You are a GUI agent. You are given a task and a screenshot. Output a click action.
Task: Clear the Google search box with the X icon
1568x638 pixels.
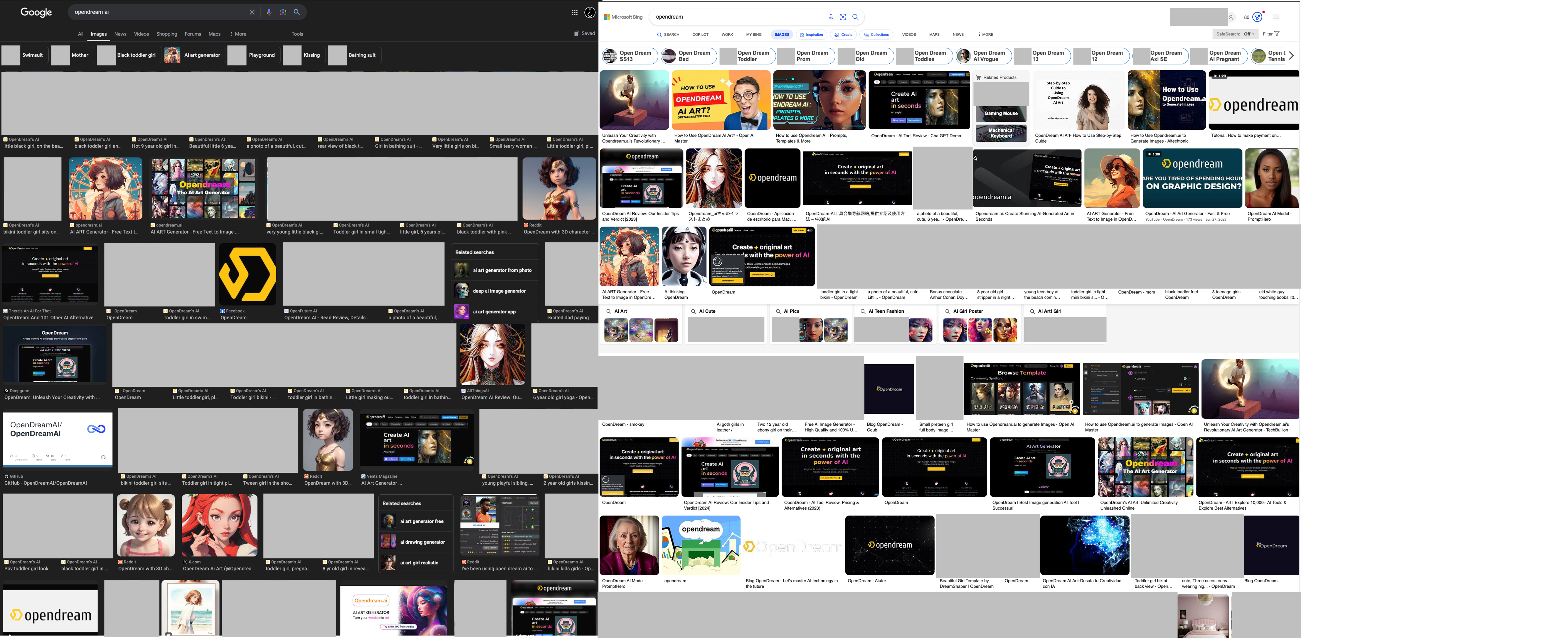(x=252, y=12)
